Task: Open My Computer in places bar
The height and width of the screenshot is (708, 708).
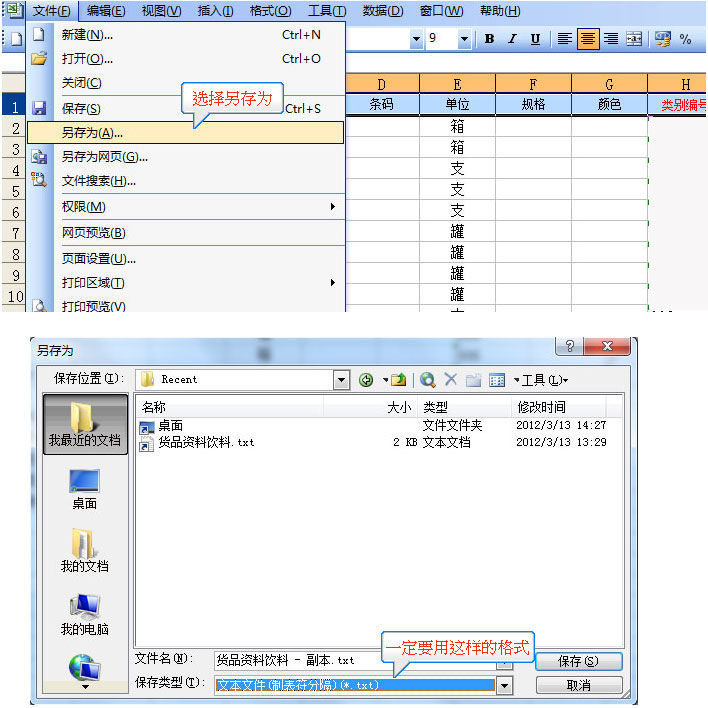Action: (84, 614)
